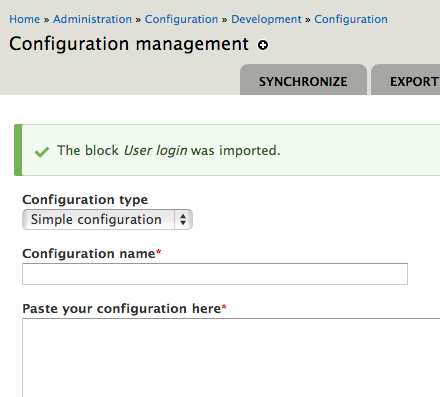Add page to shortcuts via plus icon
Viewport: 440px width, 397px height.
coord(263,45)
